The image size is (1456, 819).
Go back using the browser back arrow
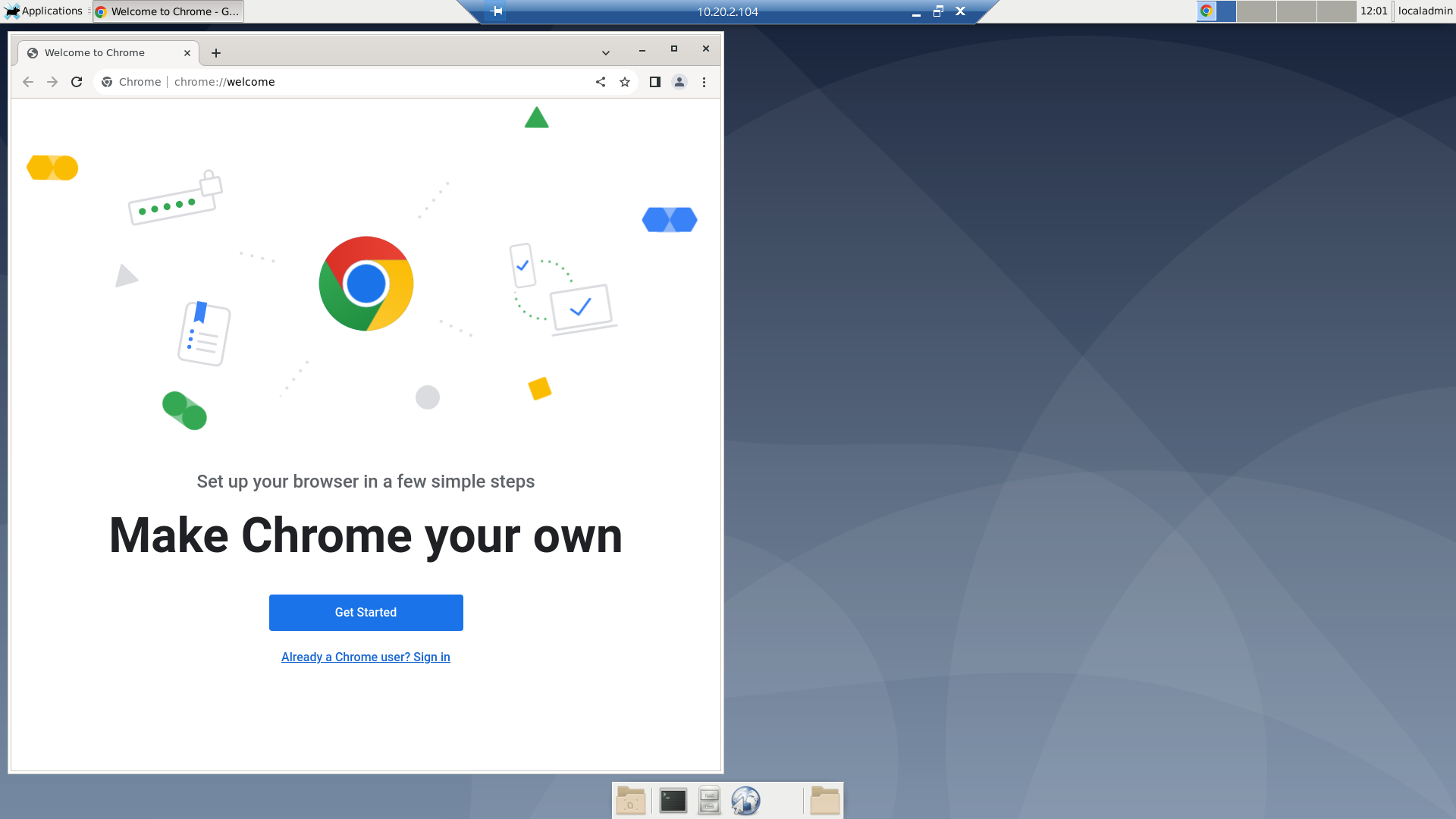28,82
